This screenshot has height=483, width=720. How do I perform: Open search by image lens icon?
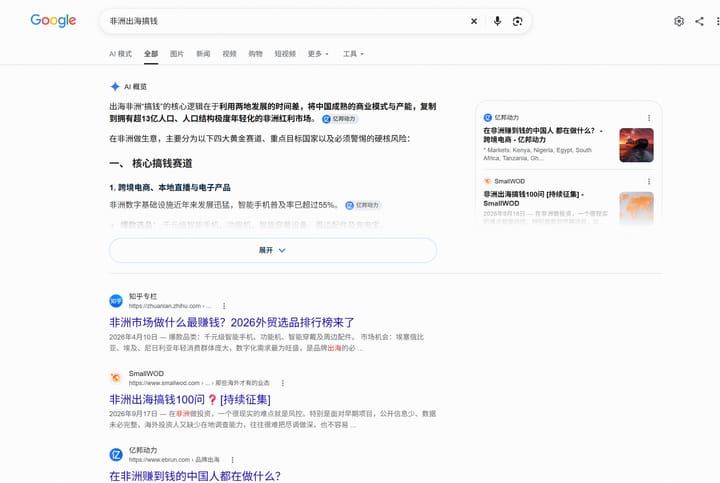(518, 21)
